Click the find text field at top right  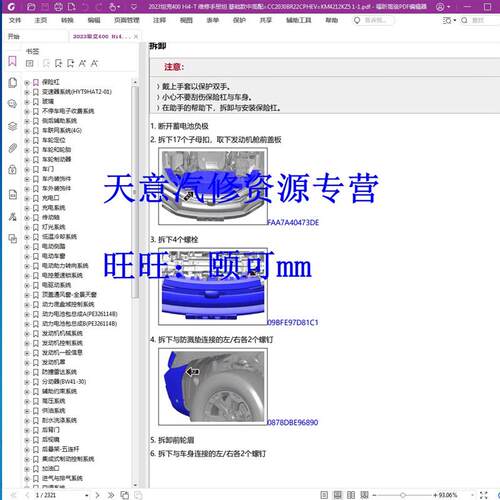tap(480, 20)
